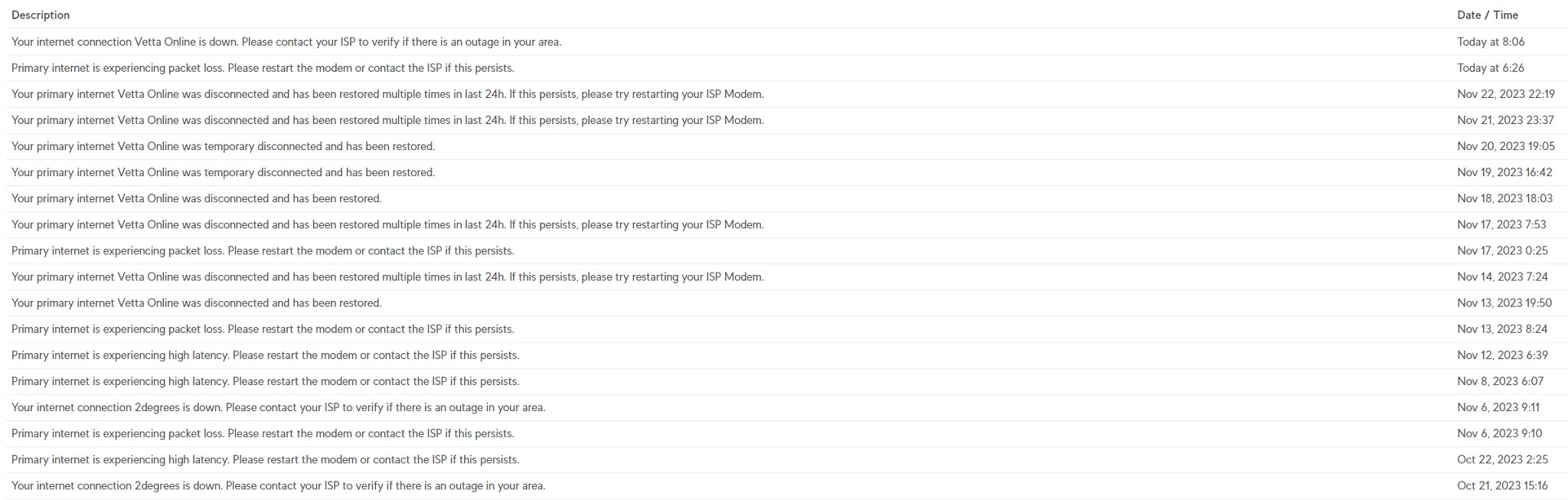The image size is (1568, 500).
Task: Select the Vetta Online is down notification
Action: pos(286,42)
